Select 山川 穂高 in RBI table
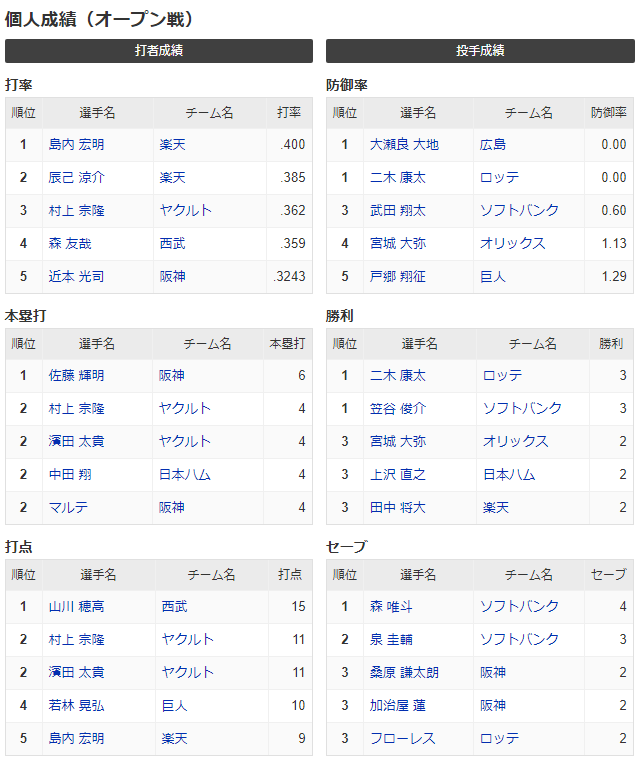This screenshot has width=638, height=761. coord(76,607)
